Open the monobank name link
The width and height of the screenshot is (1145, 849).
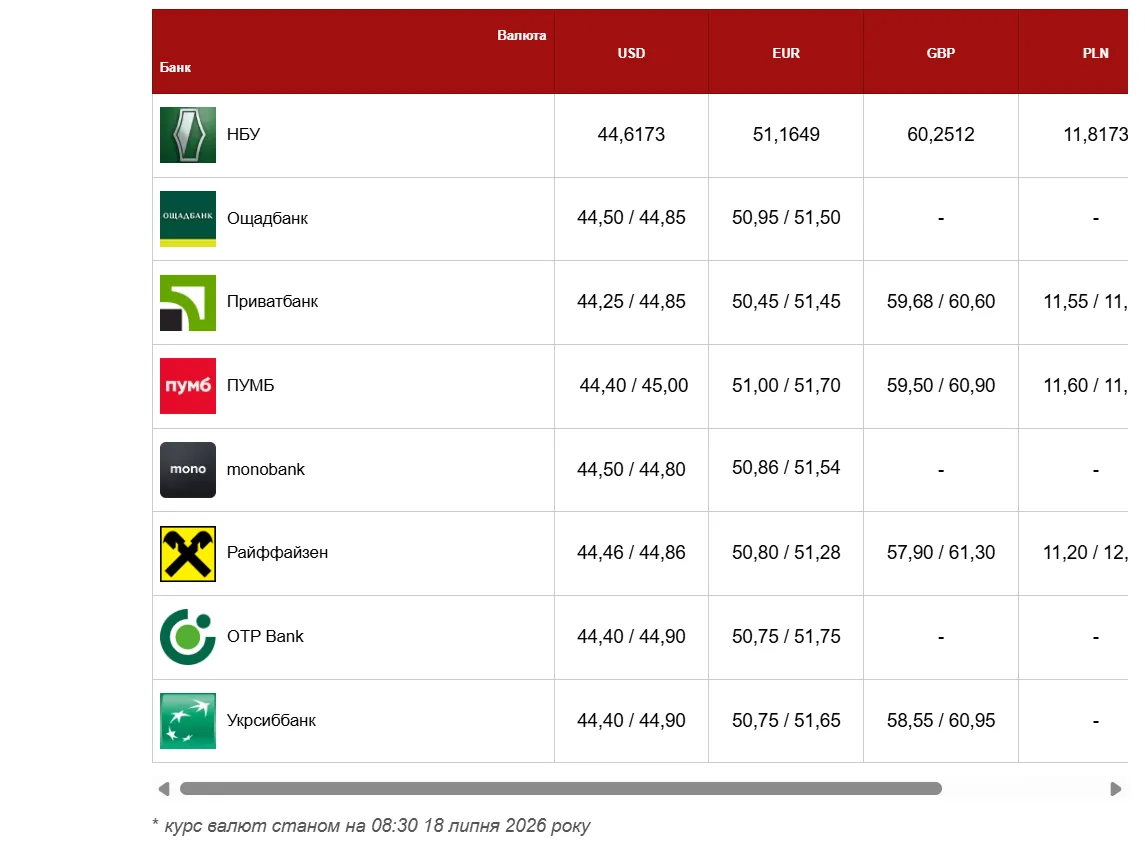266,469
